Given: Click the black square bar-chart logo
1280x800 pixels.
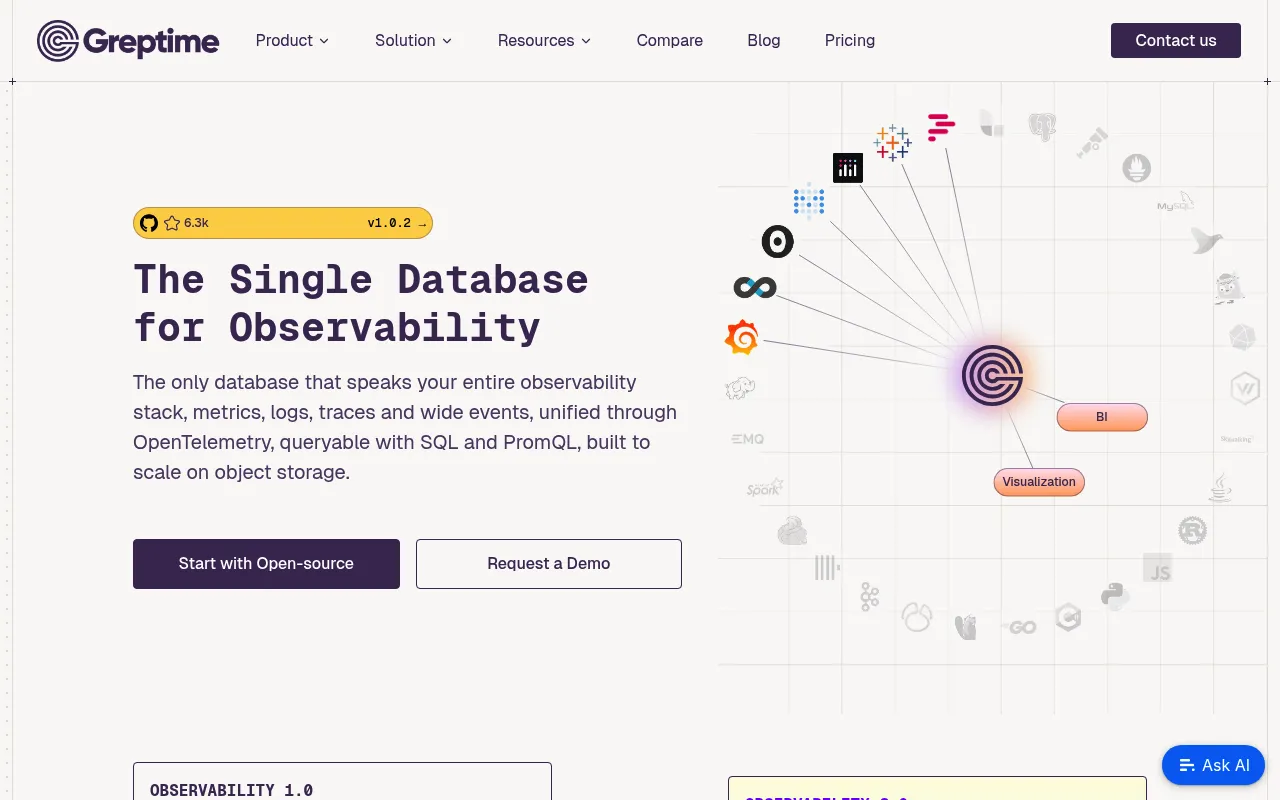Looking at the screenshot, I should (848, 168).
